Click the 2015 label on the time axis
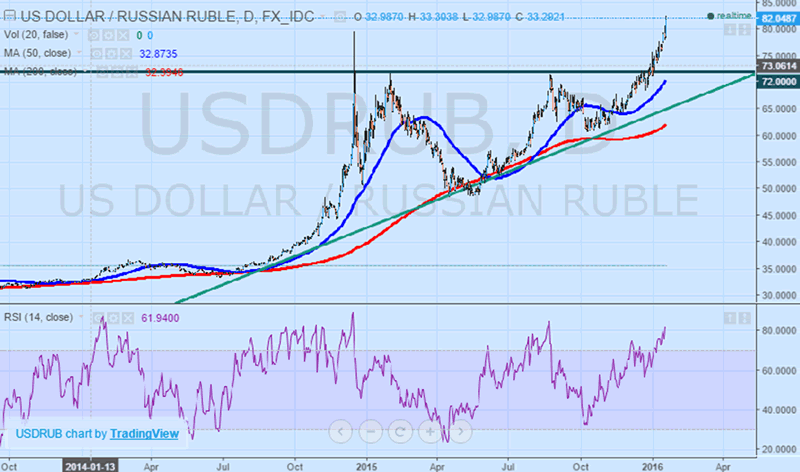 point(366,467)
